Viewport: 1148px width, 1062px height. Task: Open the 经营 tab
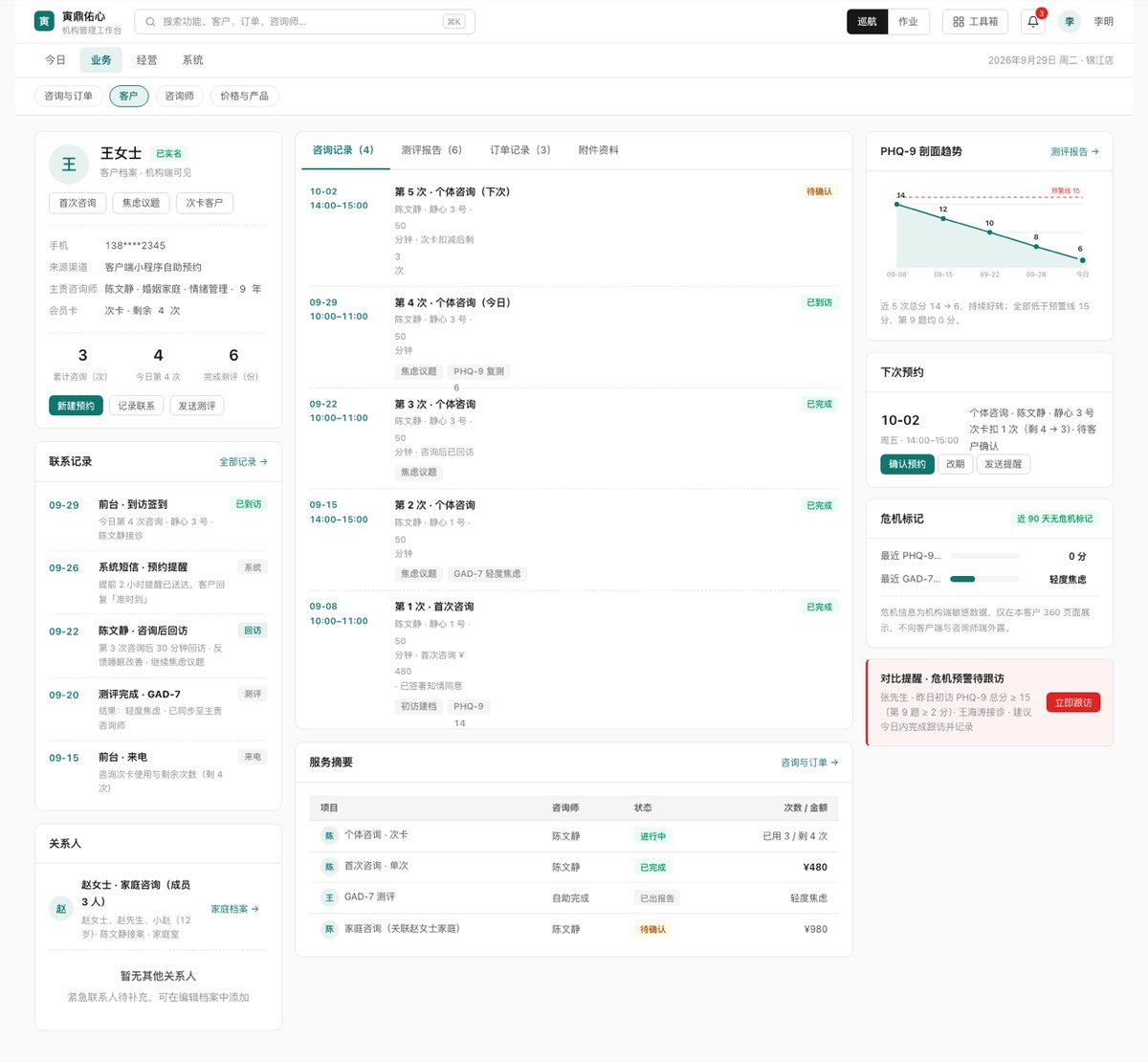click(146, 60)
